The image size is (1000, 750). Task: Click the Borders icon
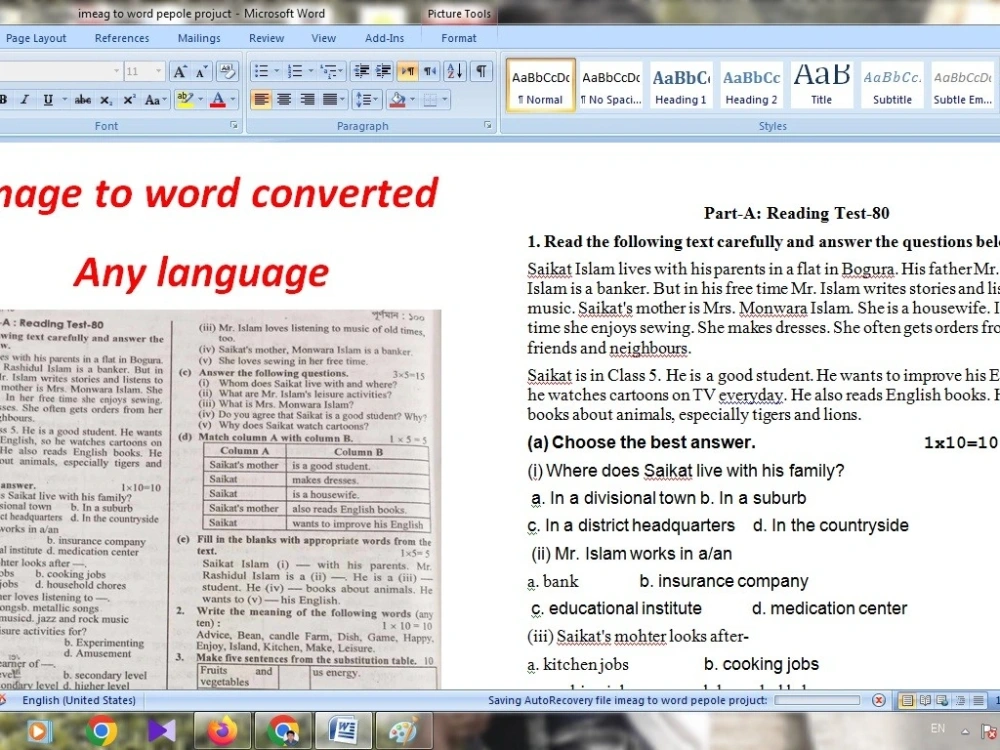click(x=430, y=99)
